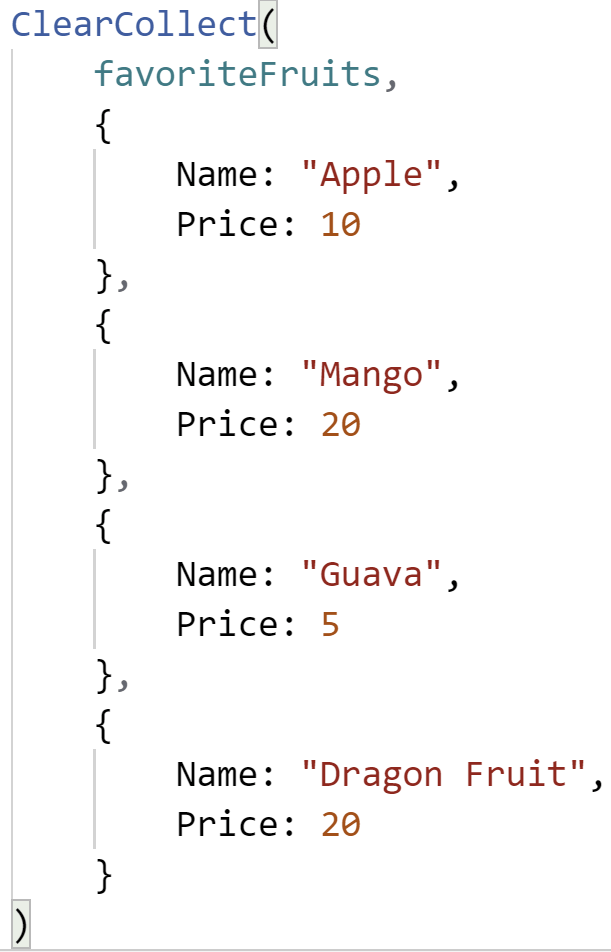Image resolution: width=611 pixels, height=952 pixels.
Task: Click the Name key in the Apple record
Action: coord(217,174)
